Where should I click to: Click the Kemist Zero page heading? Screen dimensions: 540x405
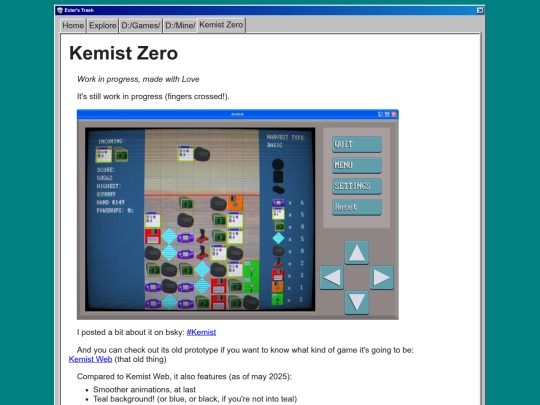tap(124, 53)
